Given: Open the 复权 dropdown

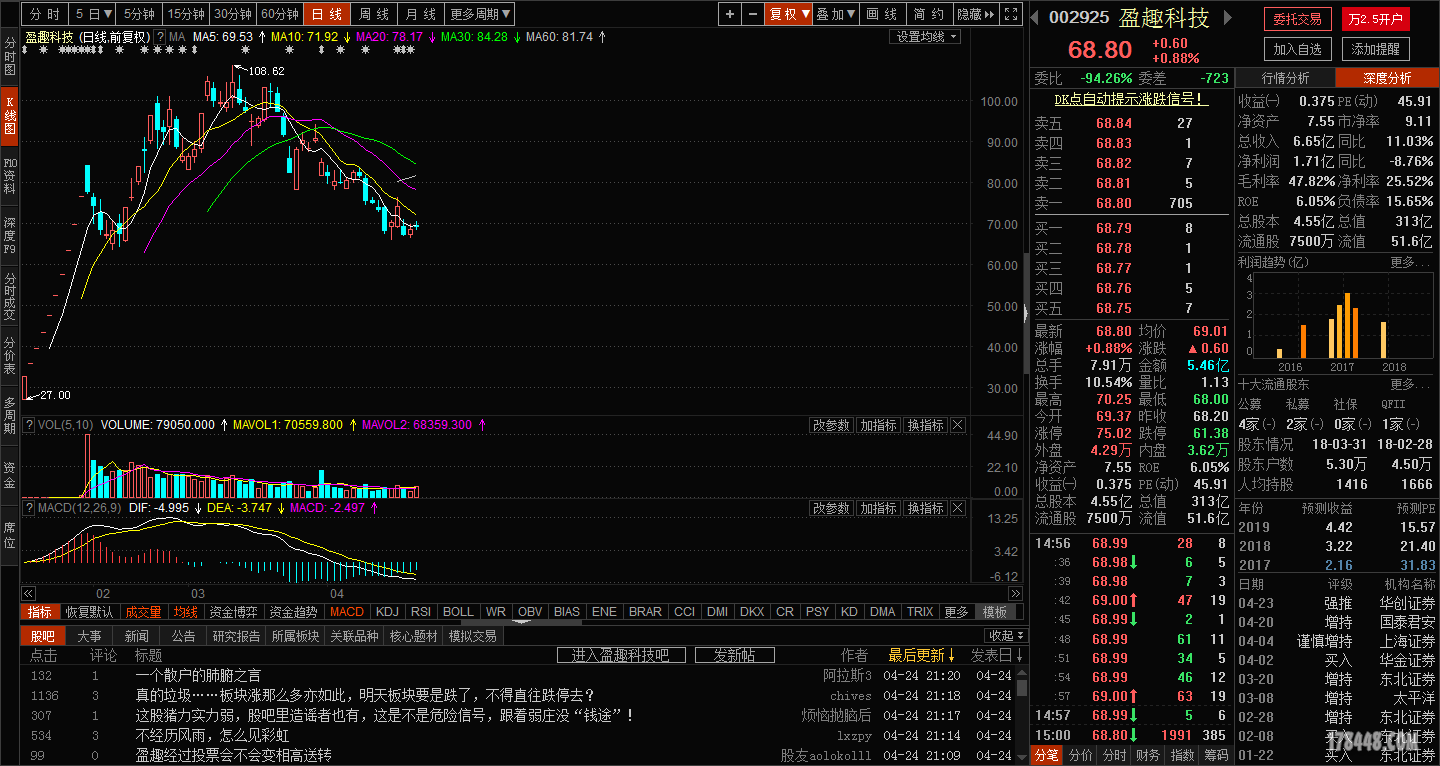Looking at the screenshot, I should click(x=789, y=14).
